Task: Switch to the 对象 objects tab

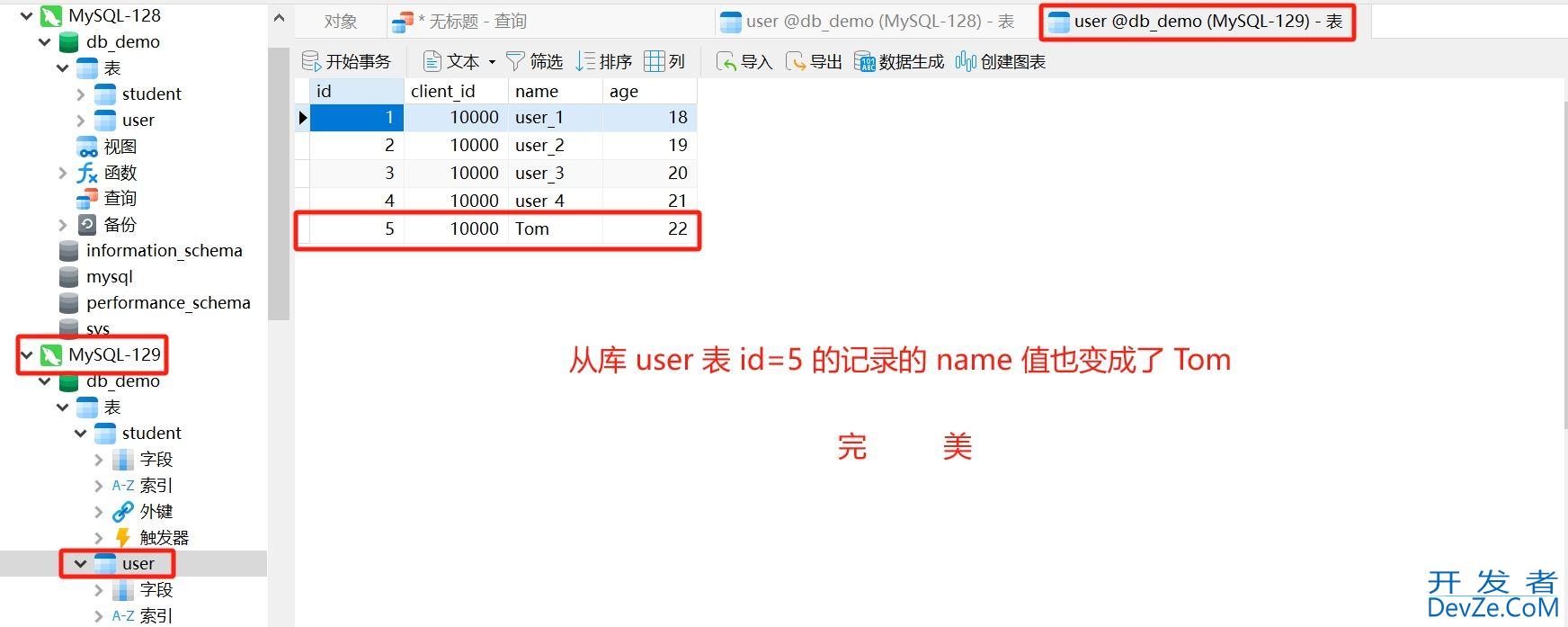Action: point(341,22)
